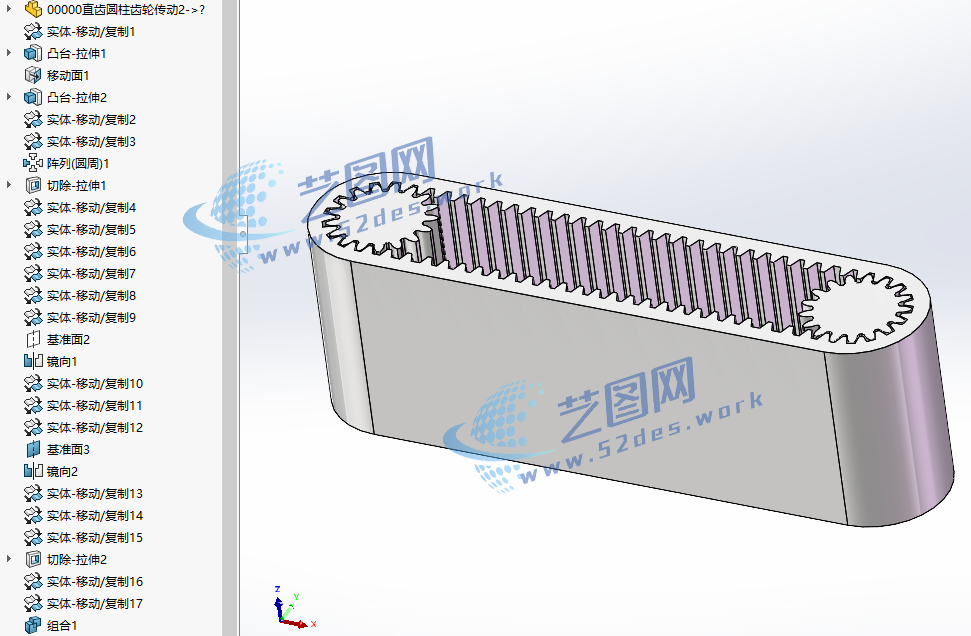This screenshot has height=636, width=971.
Task: Select the 实体-移动/复制11 label
Action: tap(95, 406)
